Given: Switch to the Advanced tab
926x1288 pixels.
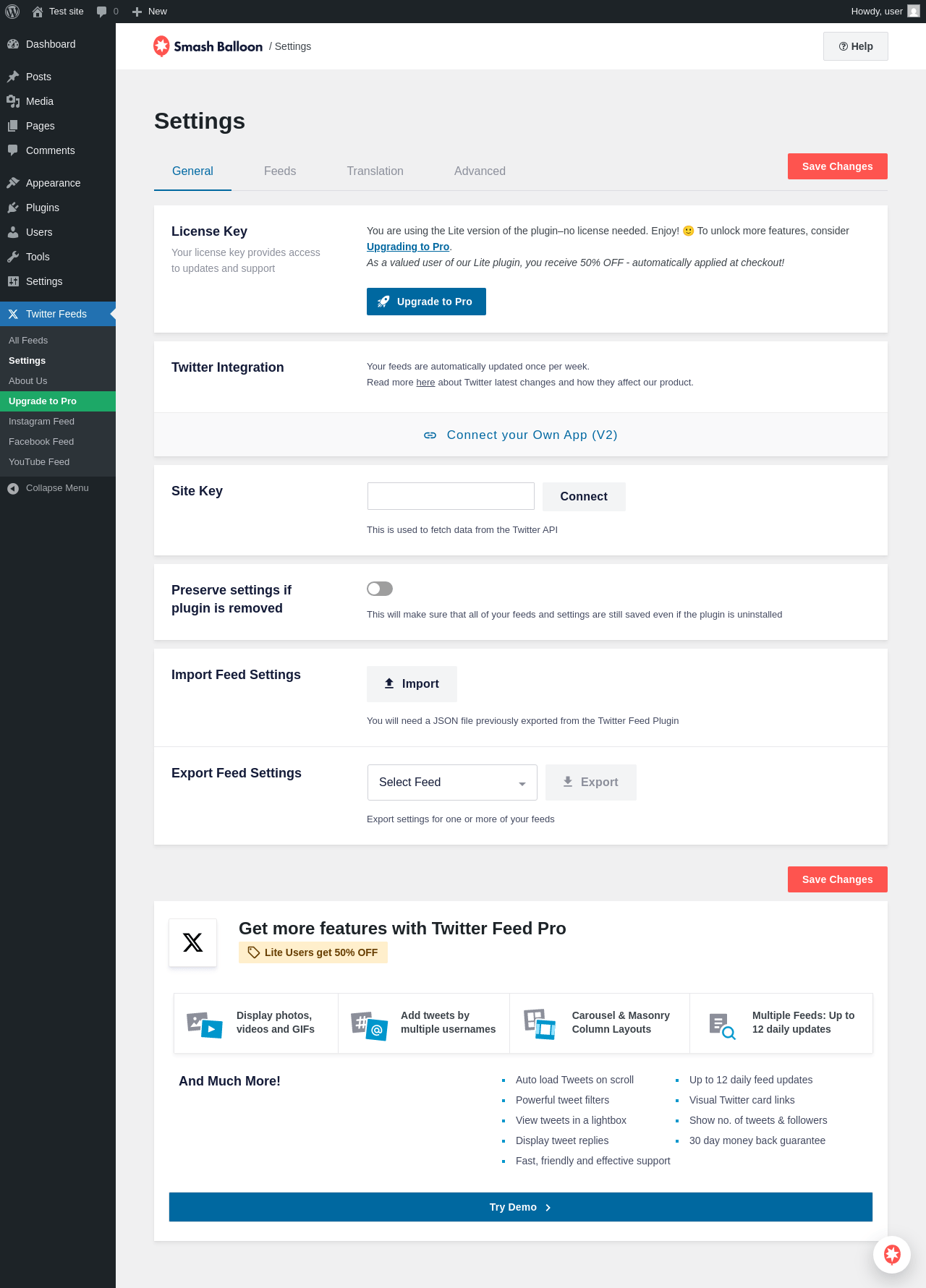Looking at the screenshot, I should [480, 171].
